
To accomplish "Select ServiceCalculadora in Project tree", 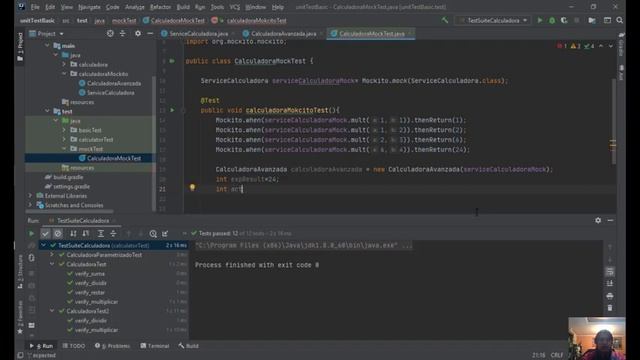I will [x=110, y=93].
